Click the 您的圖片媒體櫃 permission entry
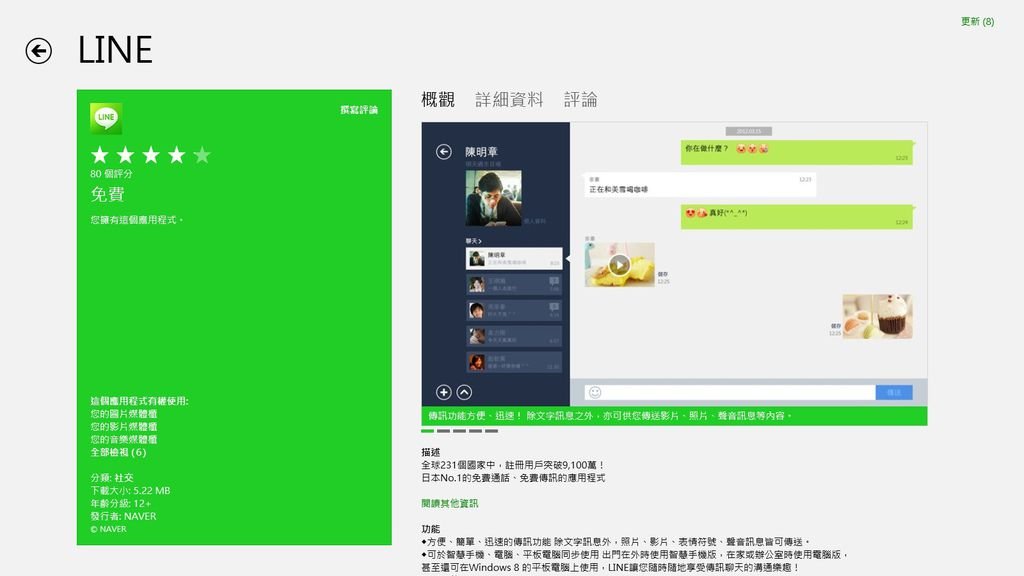 (123, 414)
